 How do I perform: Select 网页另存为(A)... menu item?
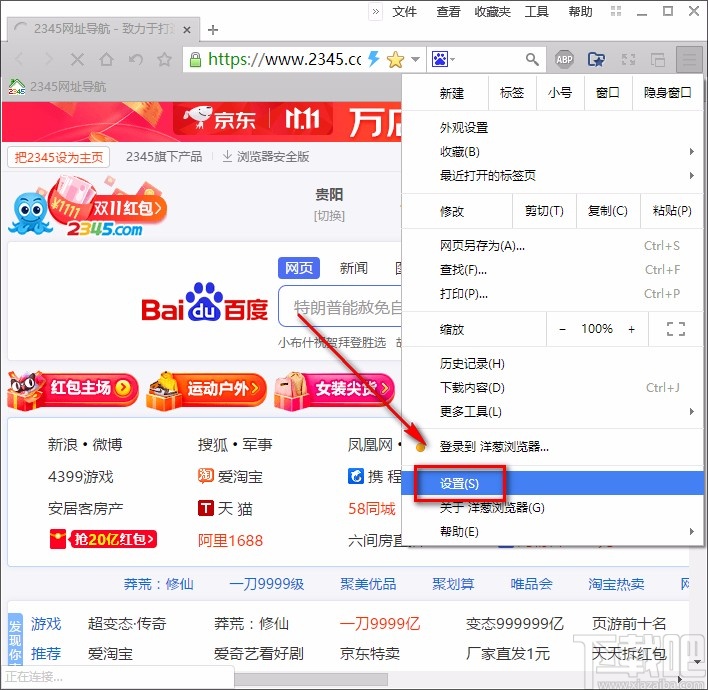tap(552, 246)
